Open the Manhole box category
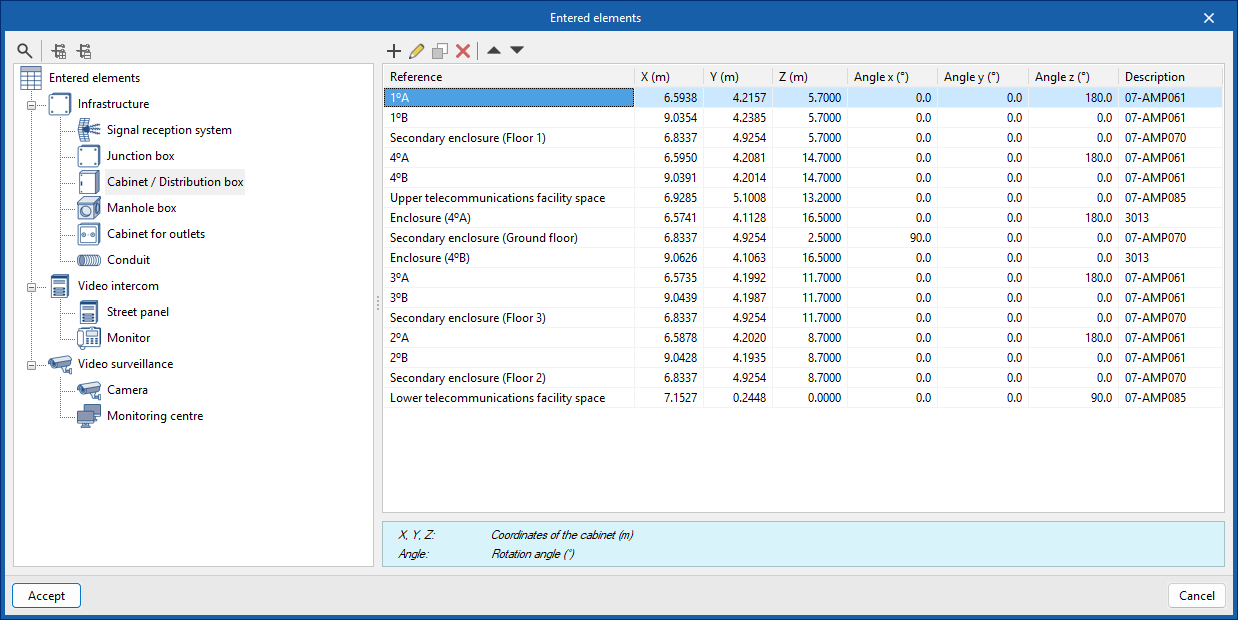 click(141, 208)
